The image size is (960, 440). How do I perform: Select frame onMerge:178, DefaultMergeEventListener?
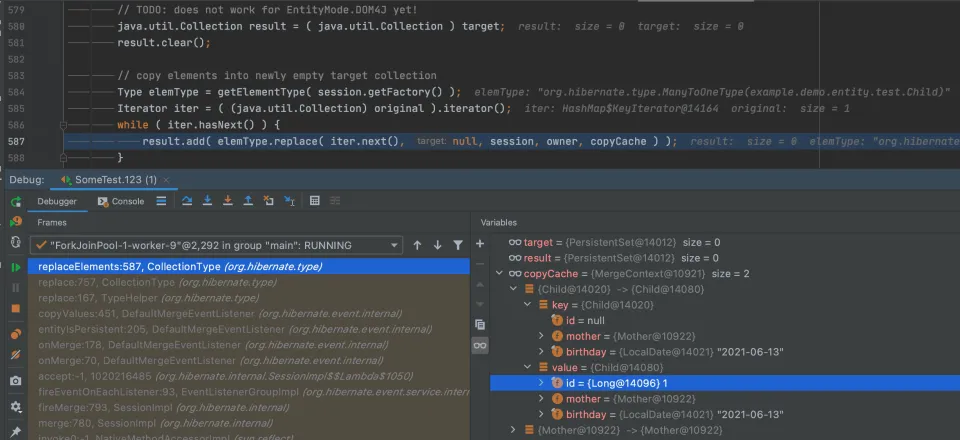point(249,345)
